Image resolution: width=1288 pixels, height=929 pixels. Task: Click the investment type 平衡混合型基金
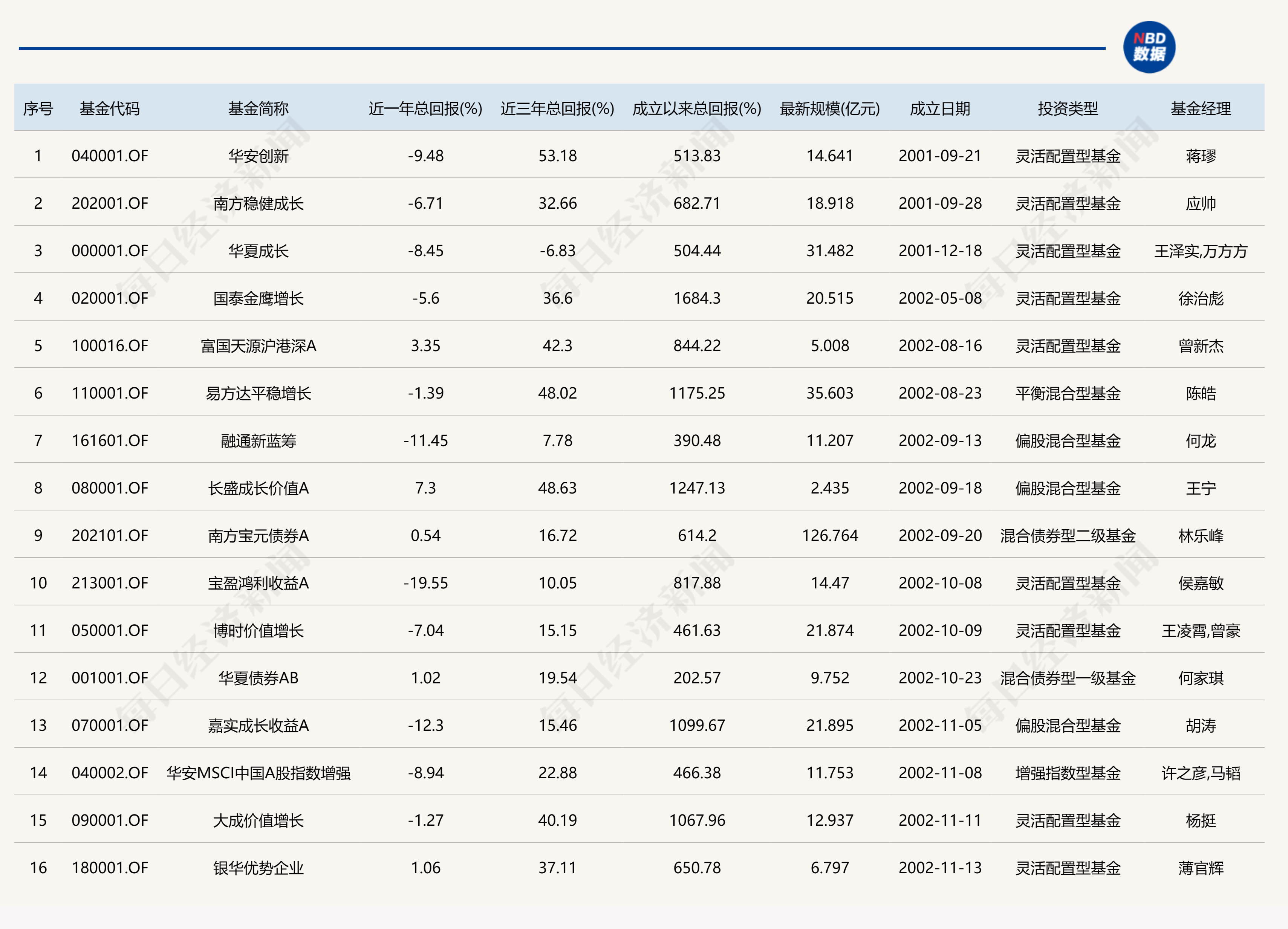pyautogui.click(x=1068, y=393)
